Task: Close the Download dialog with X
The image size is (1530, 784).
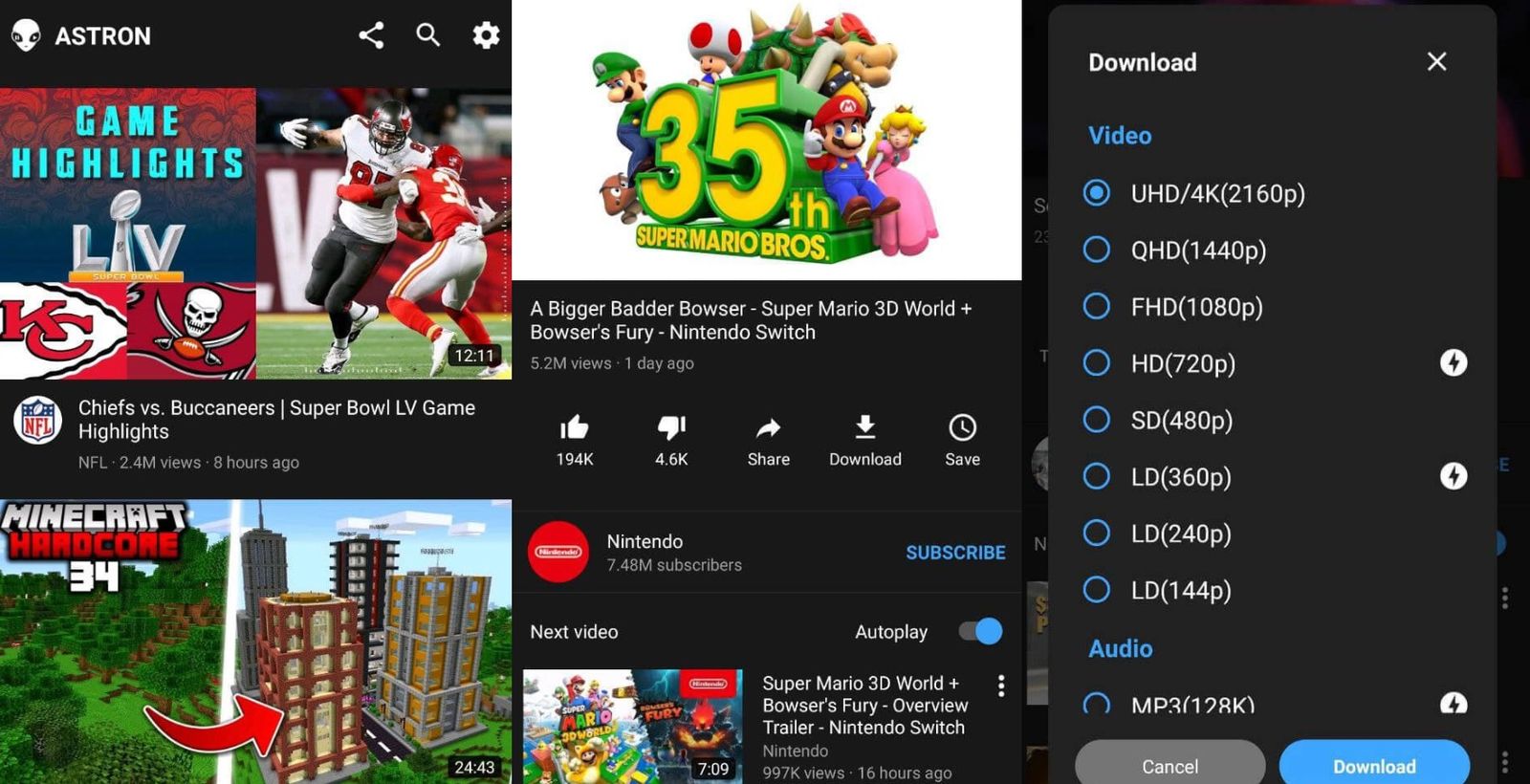Action: [x=1436, y=61]
